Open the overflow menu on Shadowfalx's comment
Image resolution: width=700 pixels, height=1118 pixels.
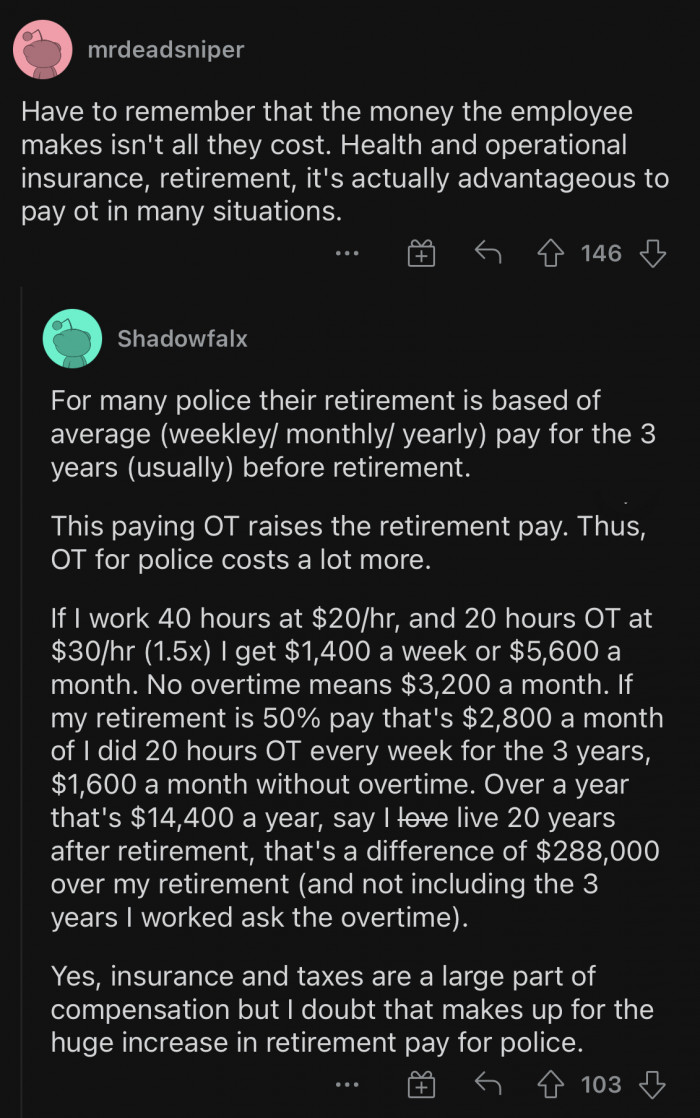coord(347,1084)
